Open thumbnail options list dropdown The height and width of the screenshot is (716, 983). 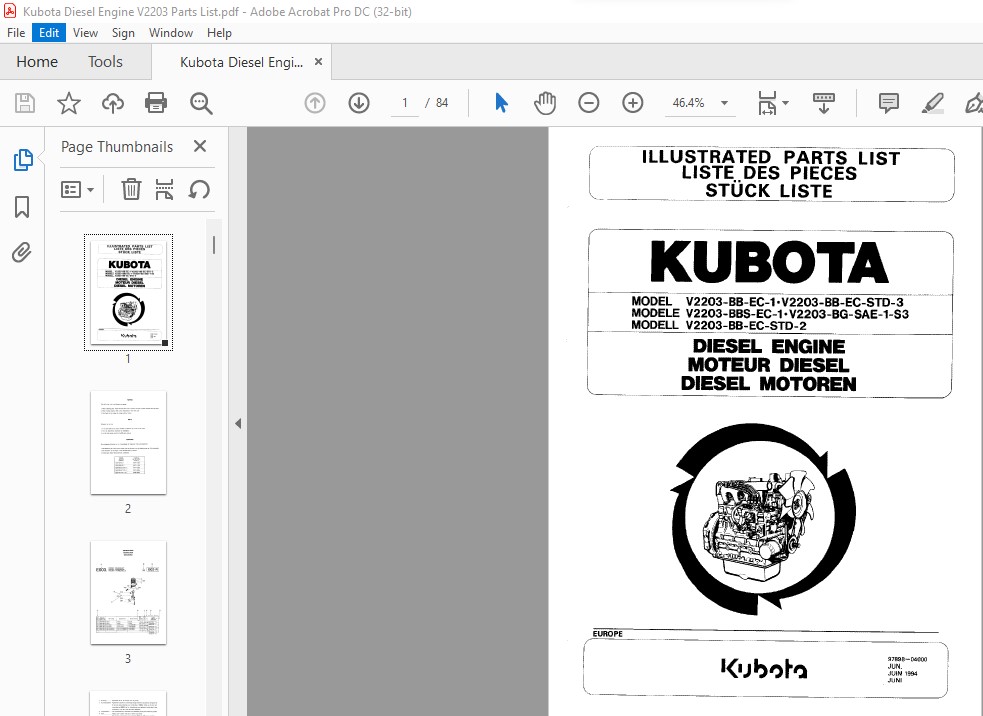point(77,189)
